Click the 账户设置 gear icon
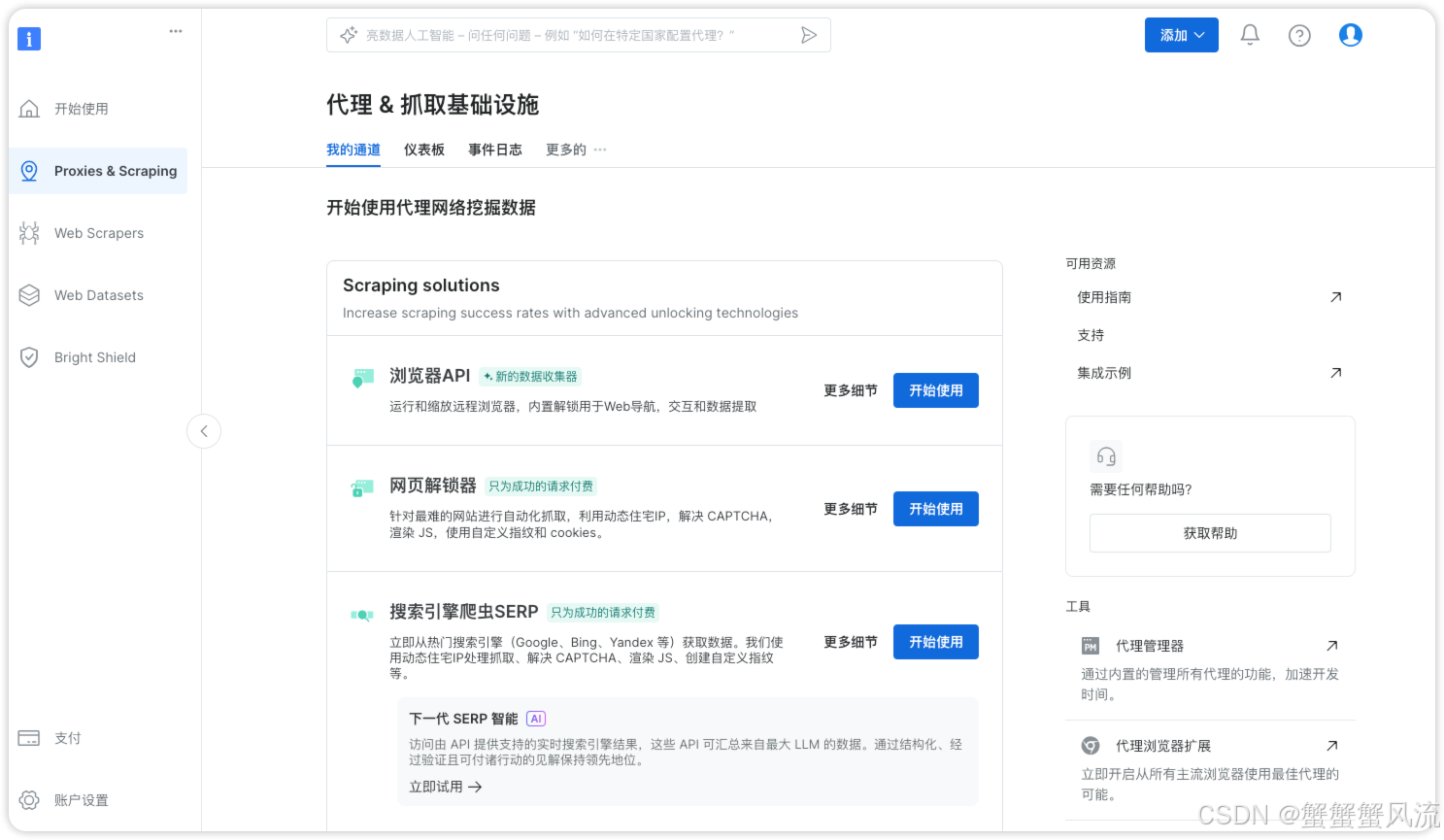Image resolution: width=1444 pixels, height=840 pixels. (29, 800)
